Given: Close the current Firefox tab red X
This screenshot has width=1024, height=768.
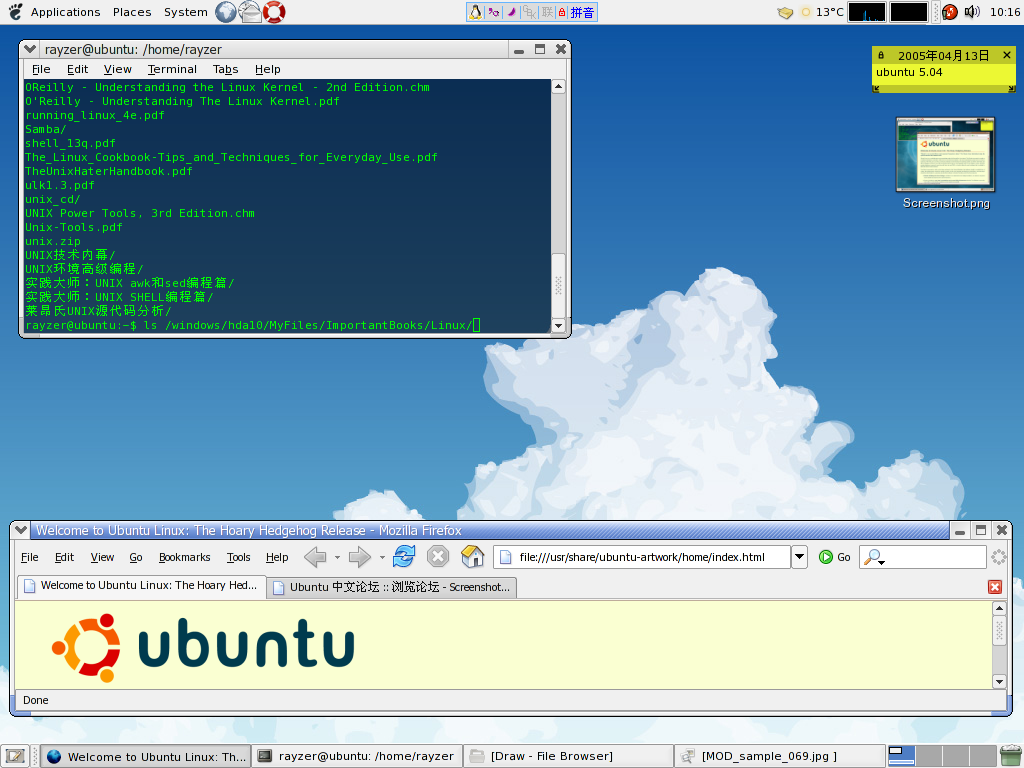Looking at the screenshot, I should 995,586.
